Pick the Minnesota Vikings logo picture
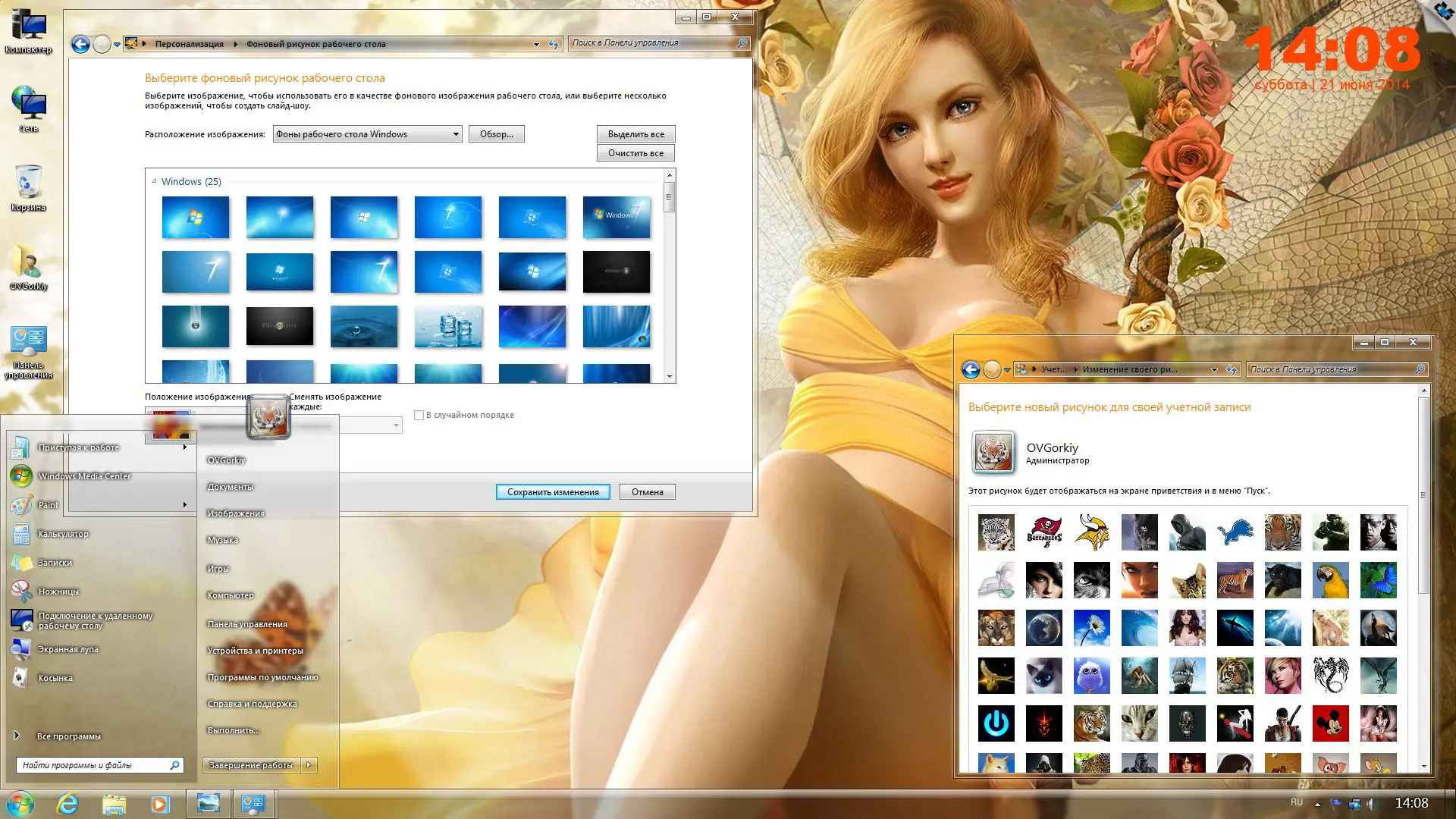 pyautogui.click(x=1091, y=532)
